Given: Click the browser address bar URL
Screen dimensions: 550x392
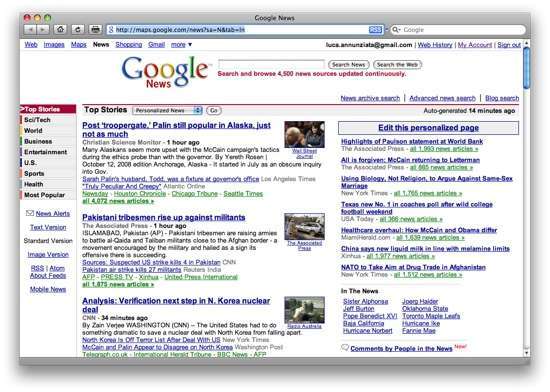Looking at the screenshot, I should (x=180, y=30).
